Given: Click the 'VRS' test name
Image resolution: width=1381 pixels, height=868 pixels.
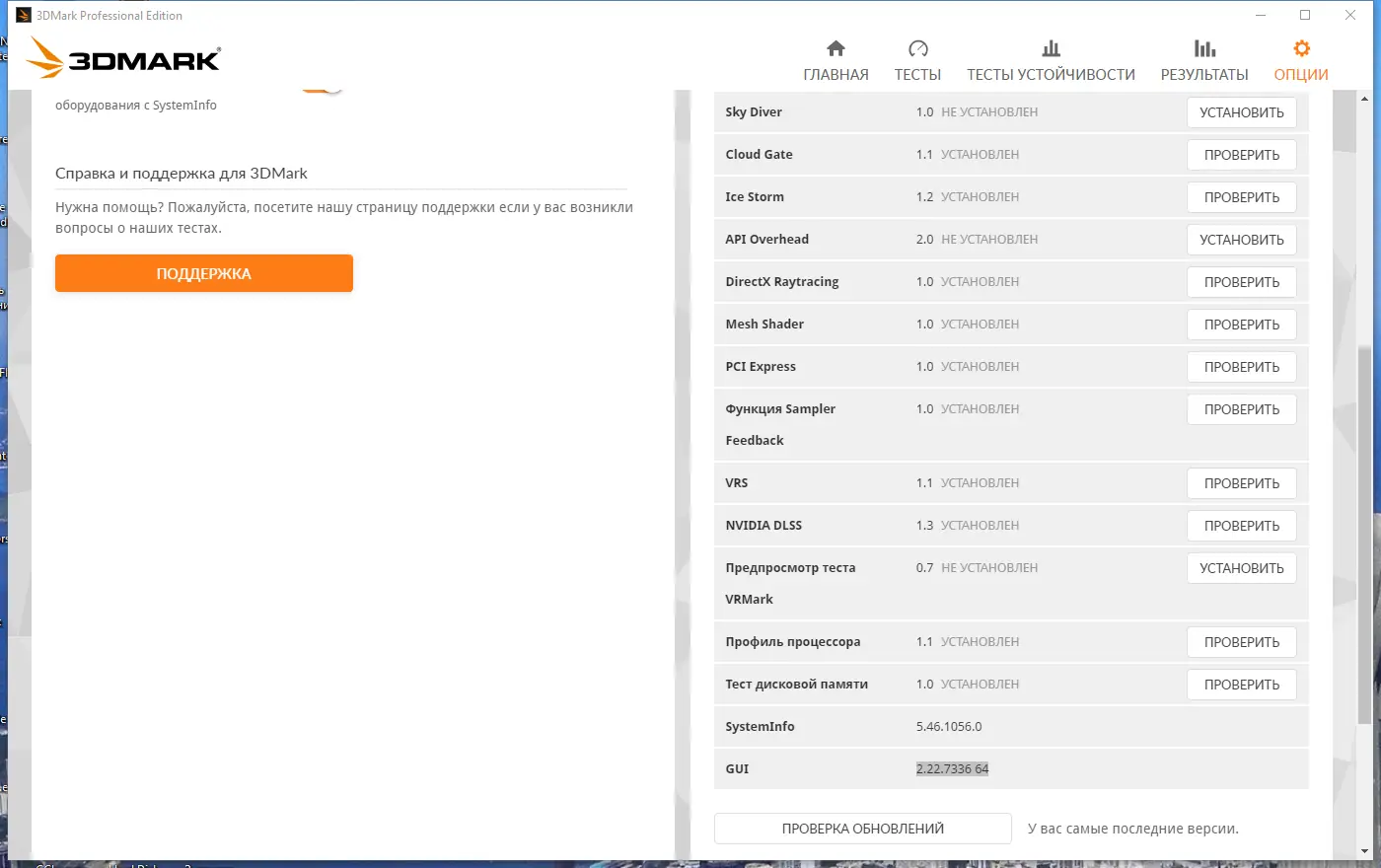Looking at the screenshot, I should pos(737,483).
